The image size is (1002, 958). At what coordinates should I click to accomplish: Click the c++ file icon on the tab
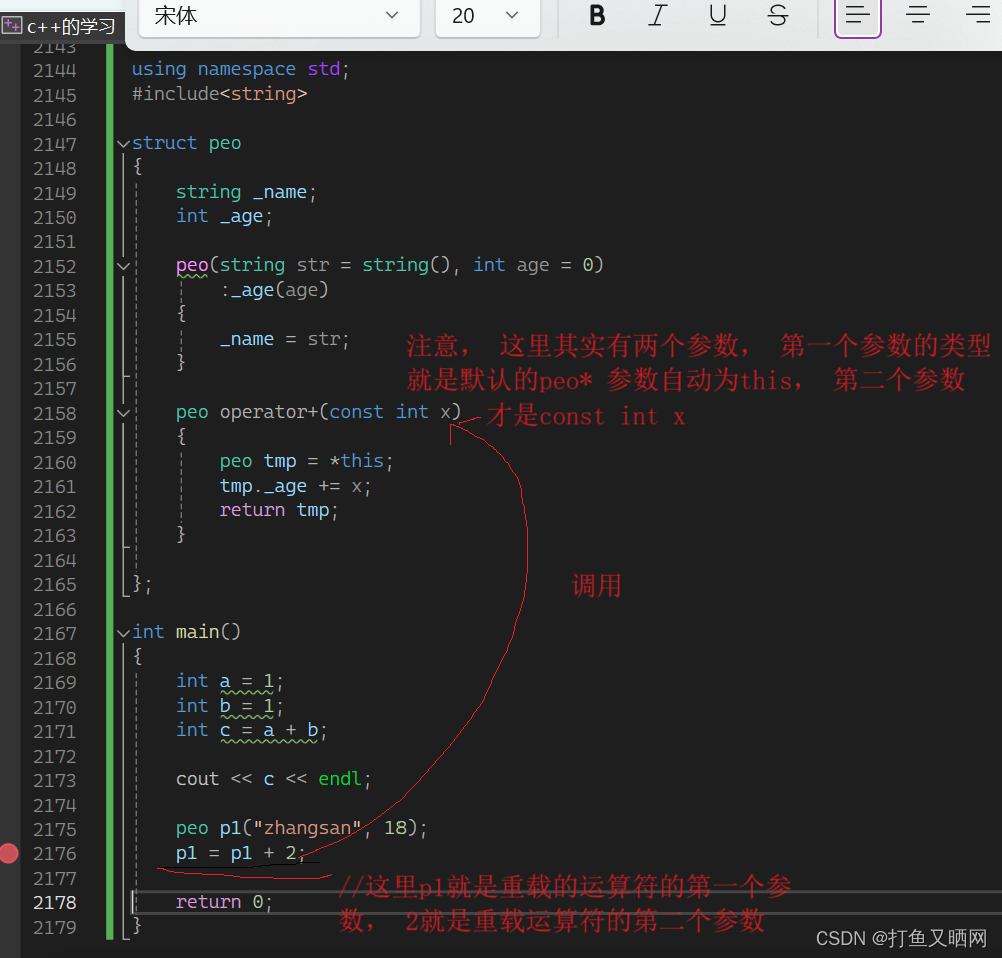tap(12, 26)
